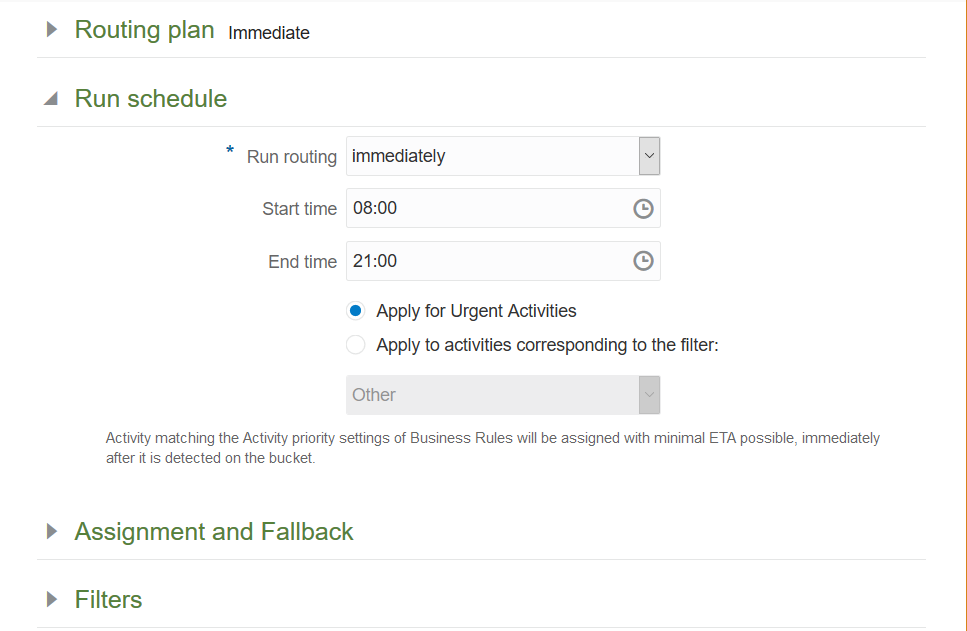Expand the Filters section
The width and height of the screenshot is (967, 631).
tap(52, 599)
